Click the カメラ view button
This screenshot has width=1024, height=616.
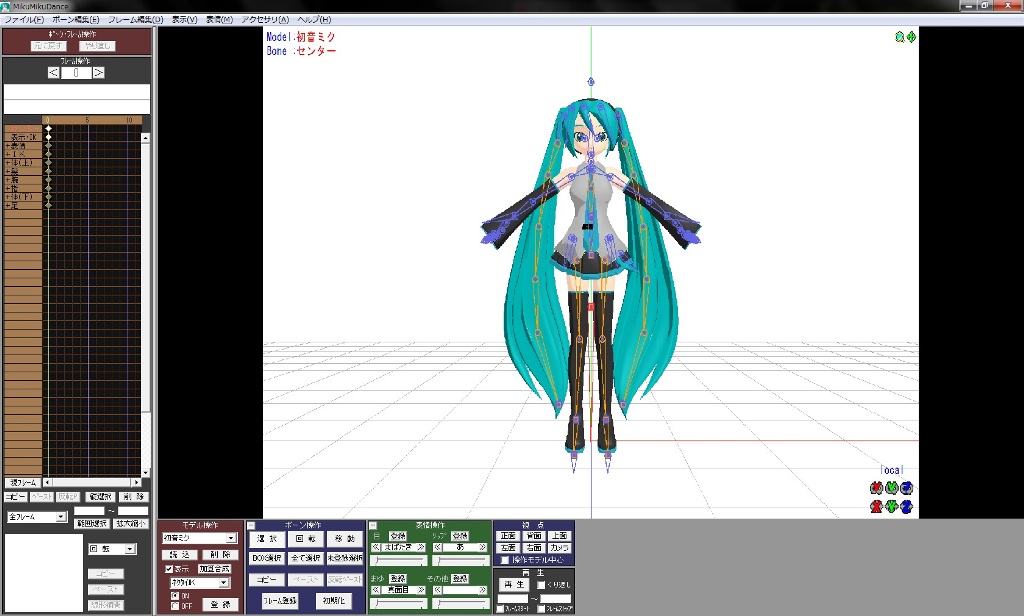[560, 547]
